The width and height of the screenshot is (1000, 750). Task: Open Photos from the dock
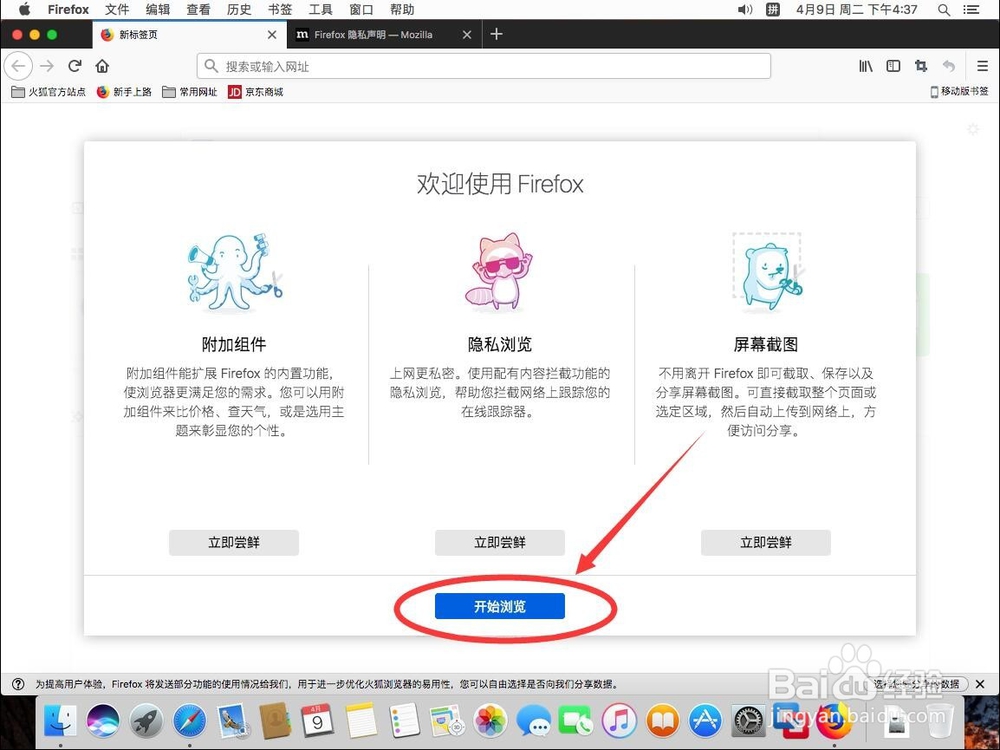pyautogui.click(x=490, y=721)
